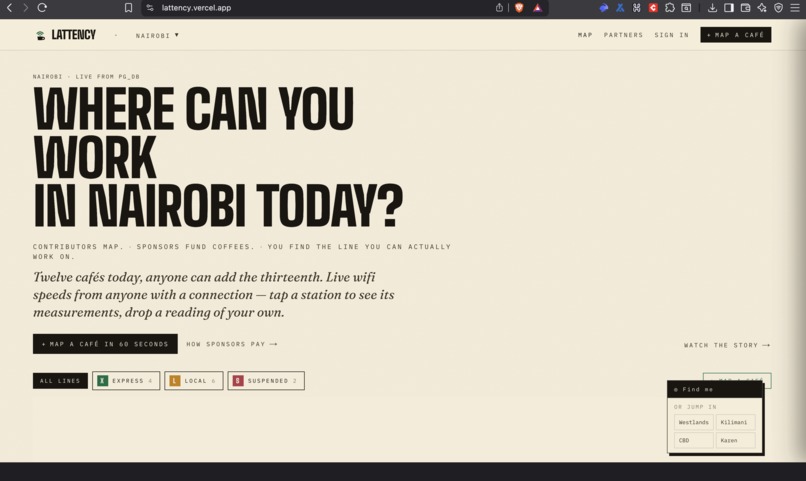
Task: Toggle the LOCAL line filter
Action: (194, 381)
